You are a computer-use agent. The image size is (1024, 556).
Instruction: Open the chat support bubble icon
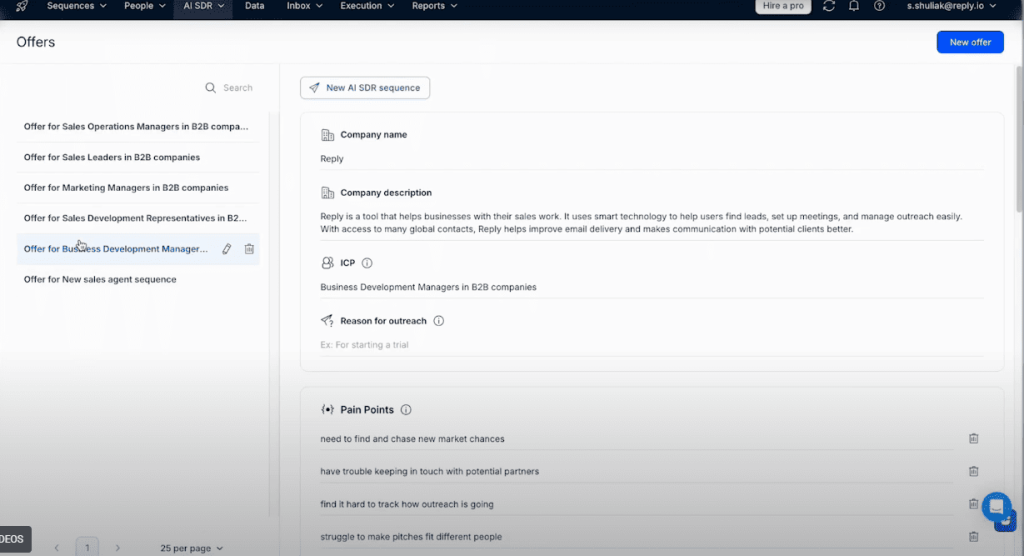coord(997,506)
